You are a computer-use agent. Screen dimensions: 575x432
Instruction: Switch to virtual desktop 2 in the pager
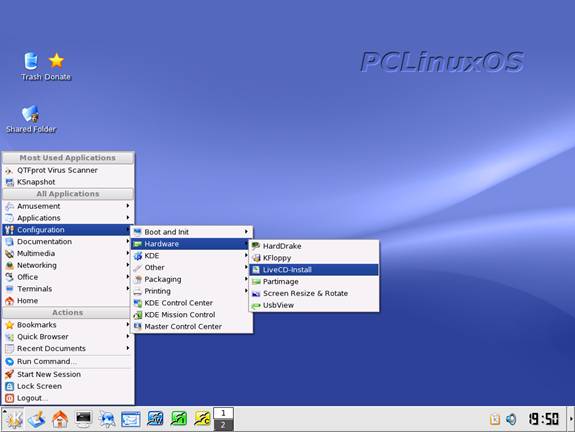(223, 425)
